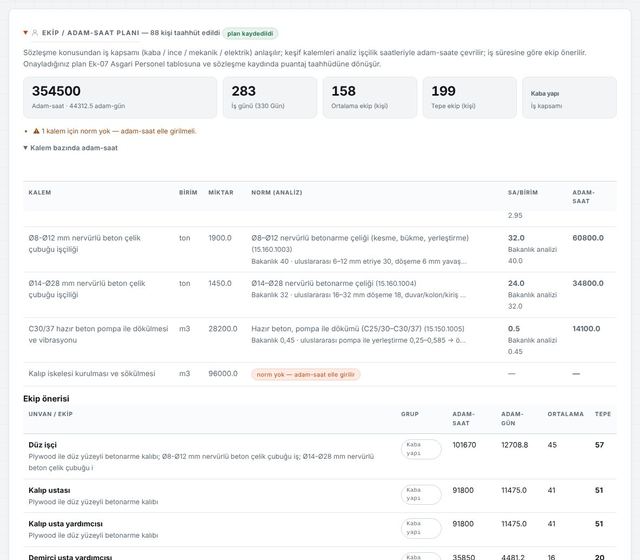The height and width of the screenshot is (560, 640).
Task: Click the ADAM-SAAT column header in kalem table
Action: tap(583, 197)
